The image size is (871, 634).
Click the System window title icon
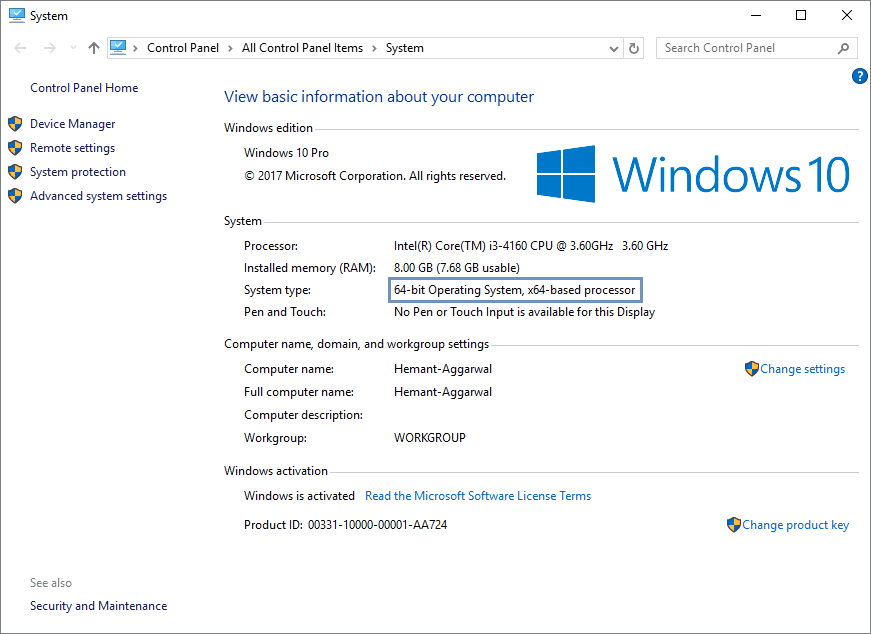point(17,16)
